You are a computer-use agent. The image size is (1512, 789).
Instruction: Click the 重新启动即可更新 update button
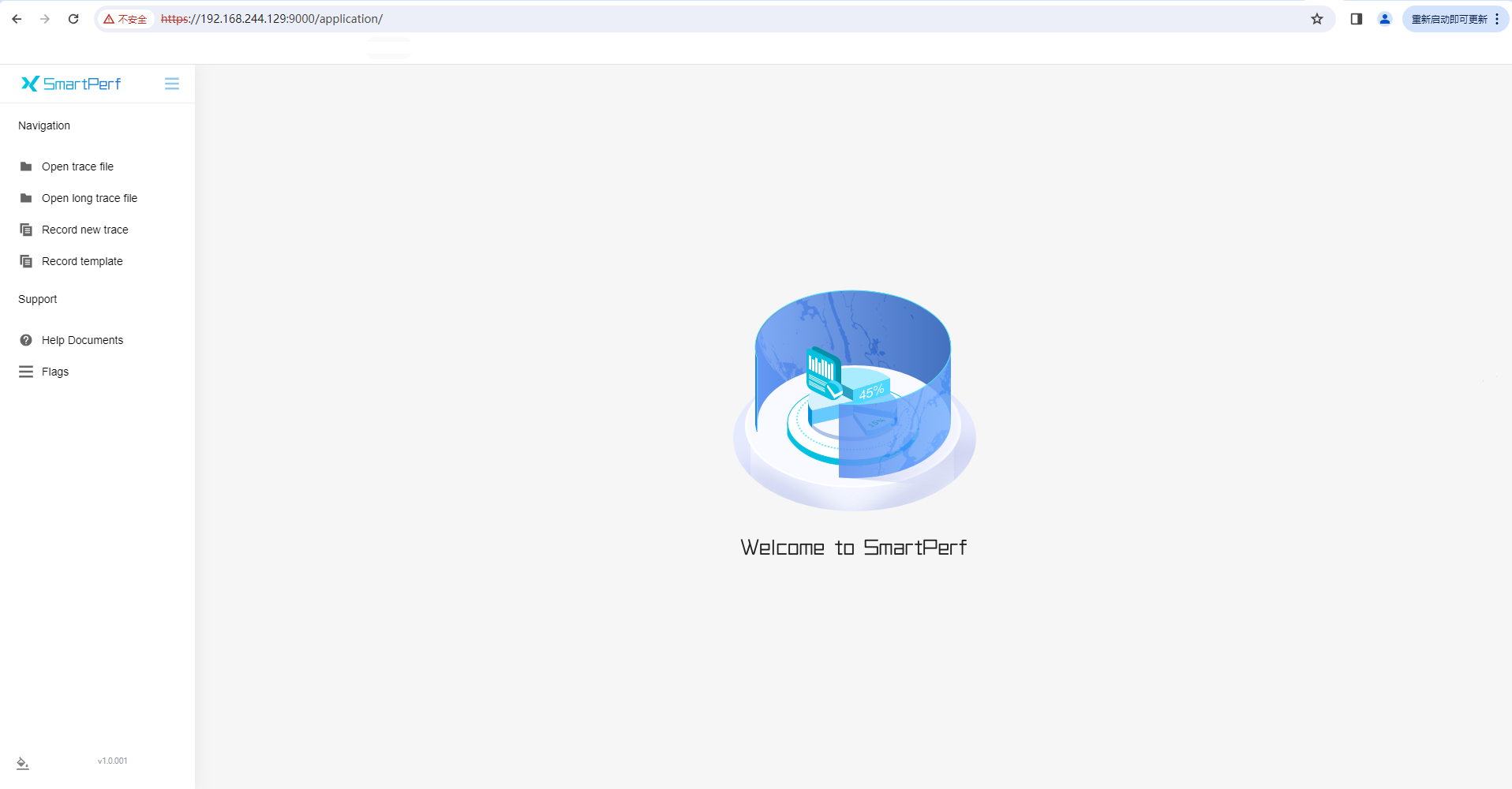click(x=1450, y=18)
